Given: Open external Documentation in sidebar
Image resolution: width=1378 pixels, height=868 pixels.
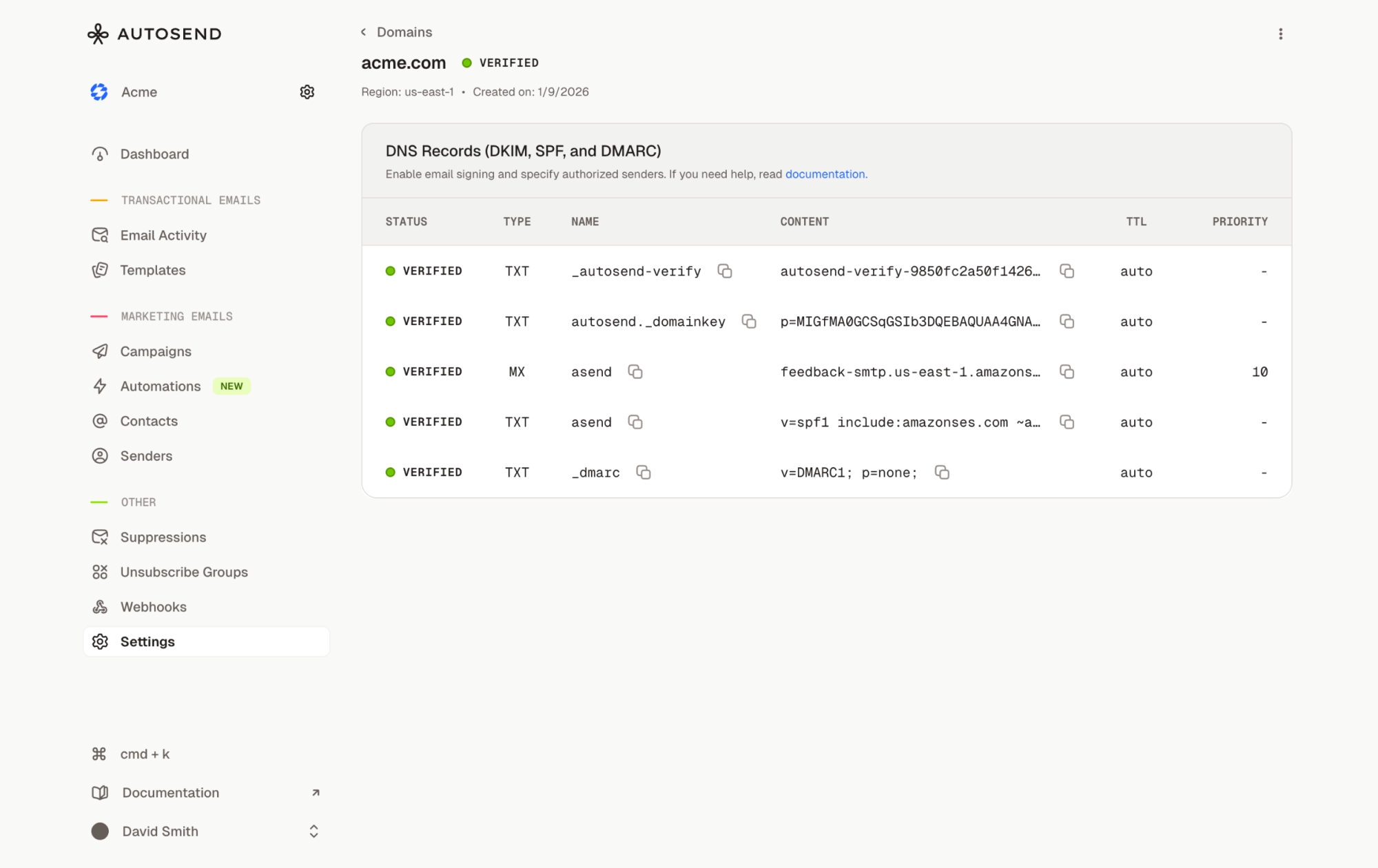Looking at the screenshot, I should (170, 792).
